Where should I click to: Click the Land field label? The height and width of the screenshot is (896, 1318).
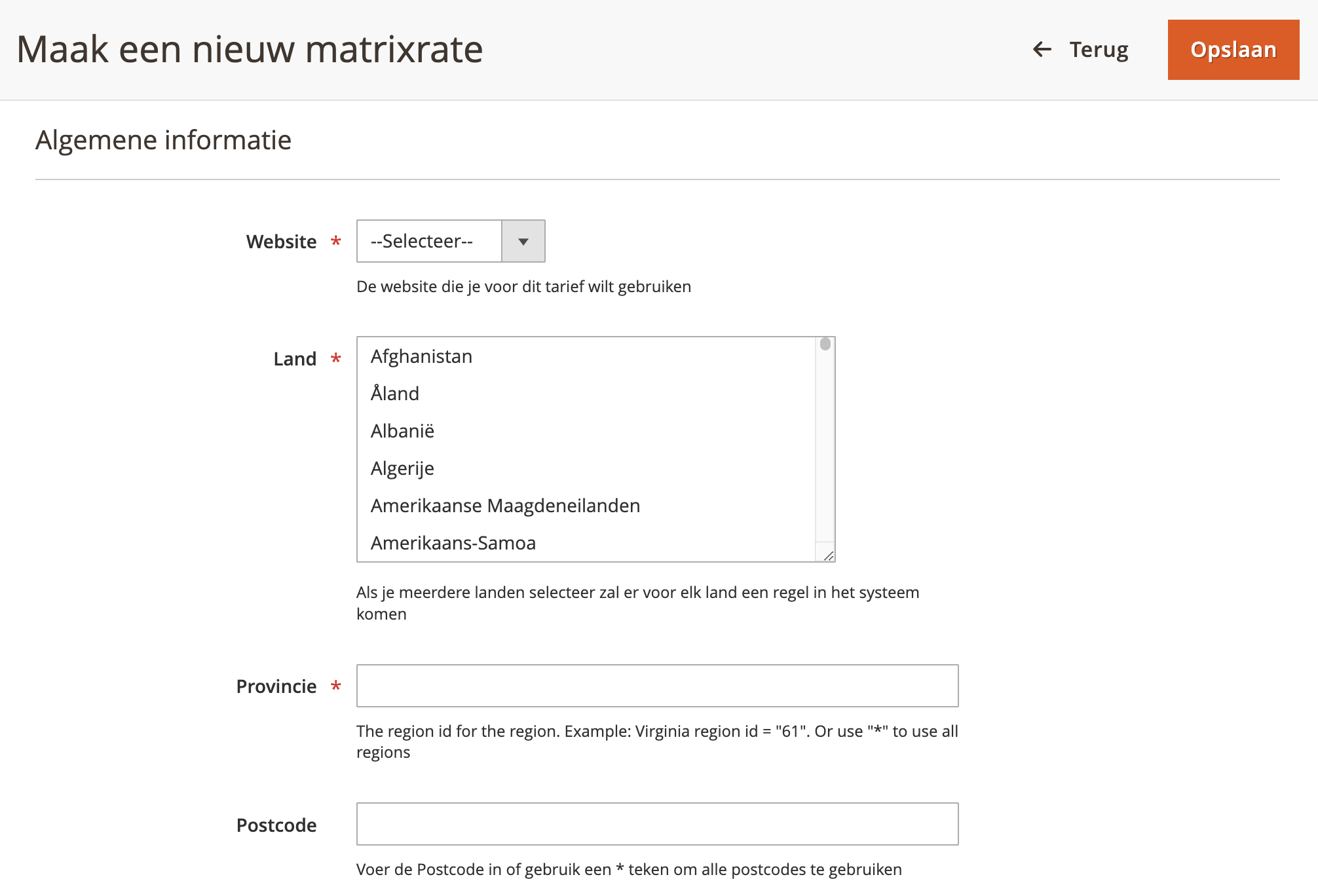[295, 359]
